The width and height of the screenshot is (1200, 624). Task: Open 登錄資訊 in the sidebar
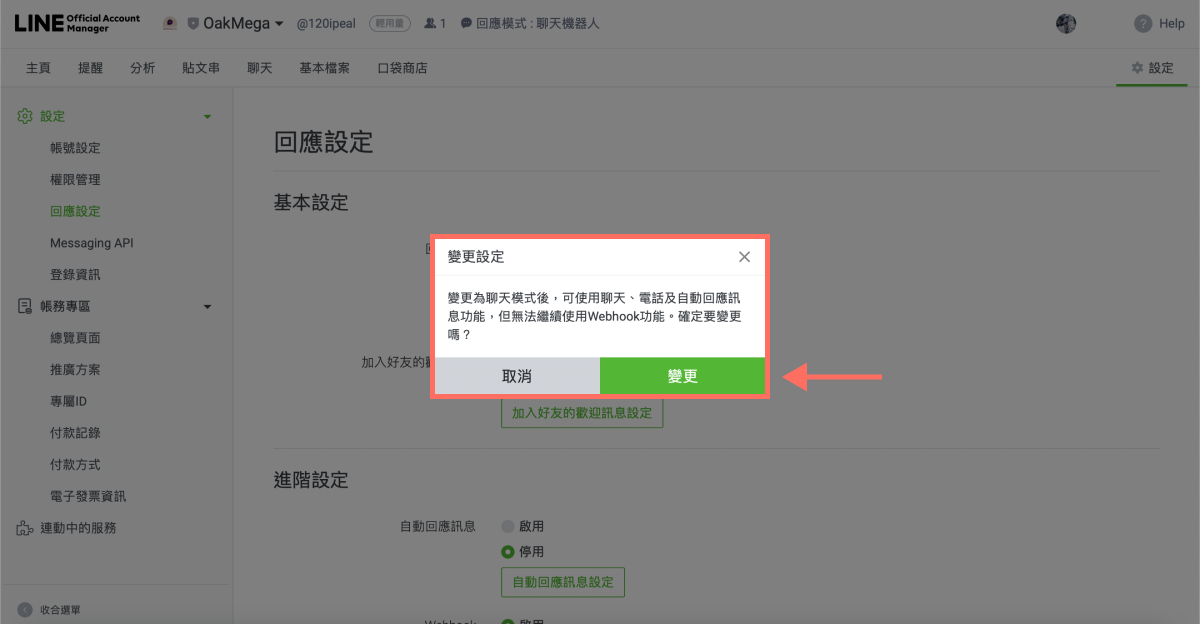[x=75, y=275]
